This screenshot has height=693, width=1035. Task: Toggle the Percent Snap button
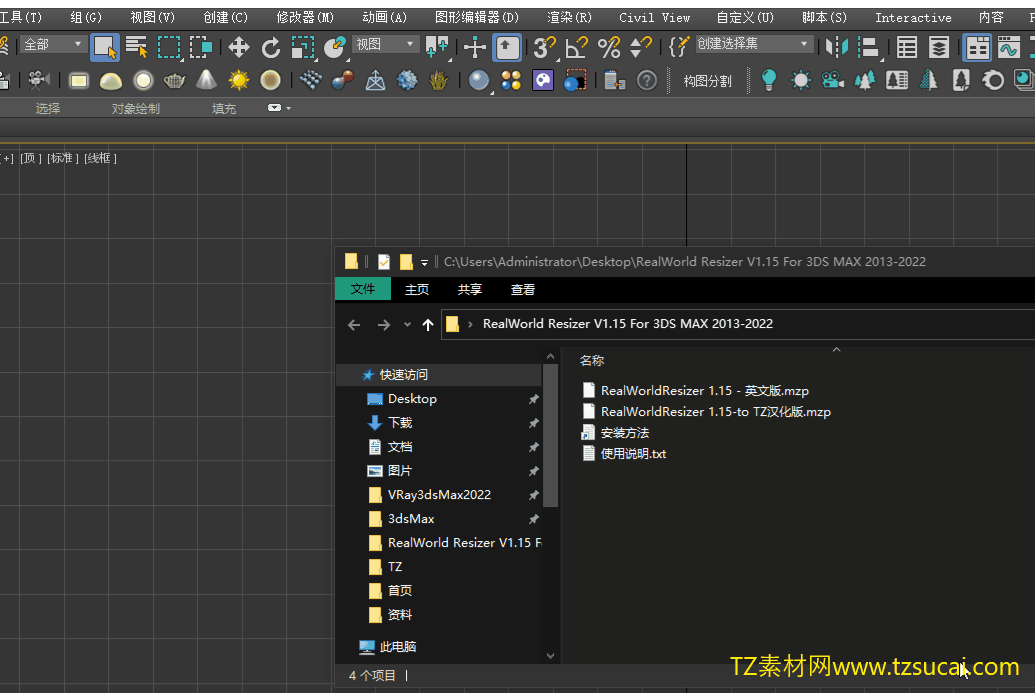click(608, 47)
